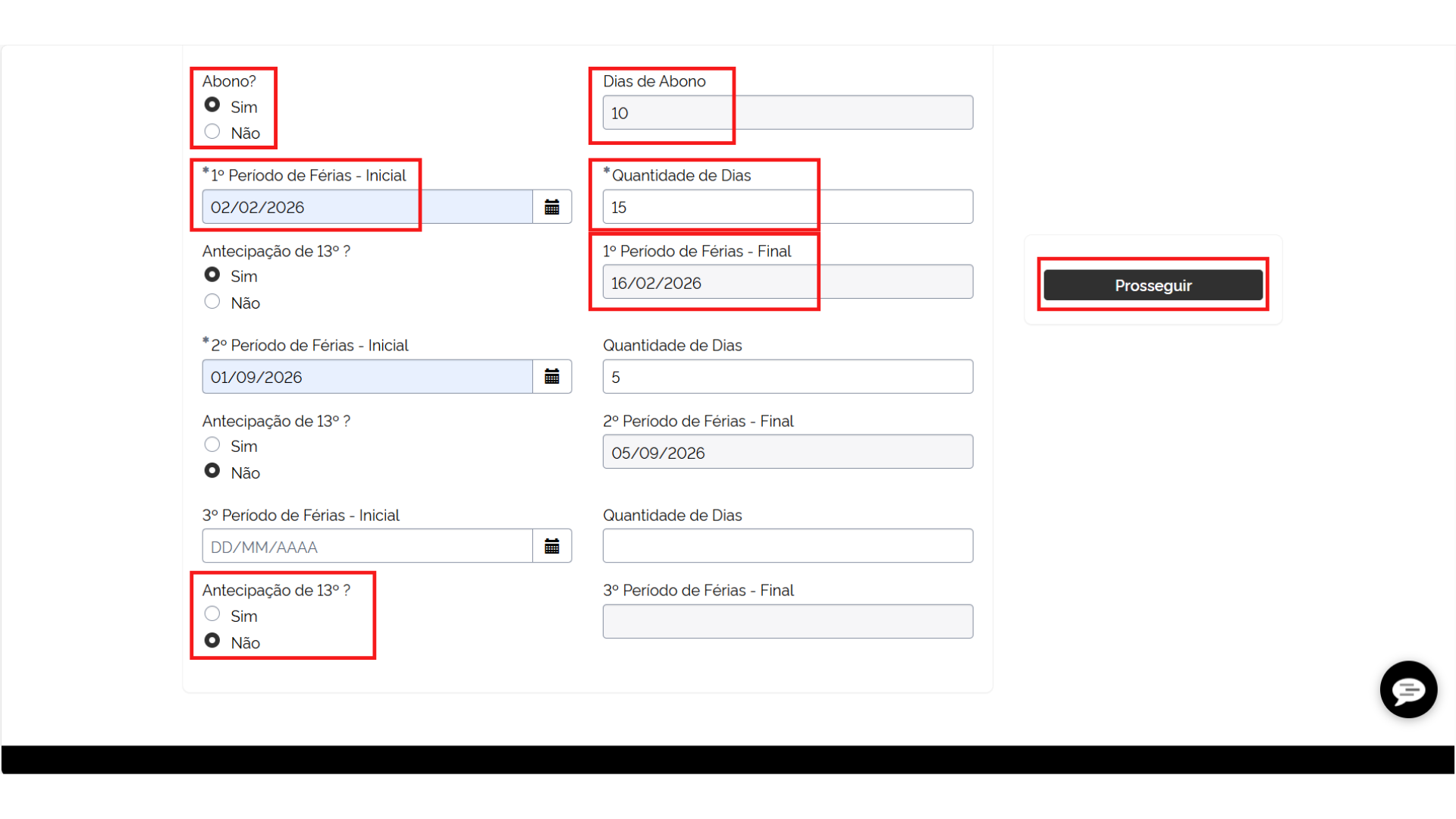Choose Não for first period 13º antecipação
The height and width of the screenshot is (819, 1456).
[212, 302]
